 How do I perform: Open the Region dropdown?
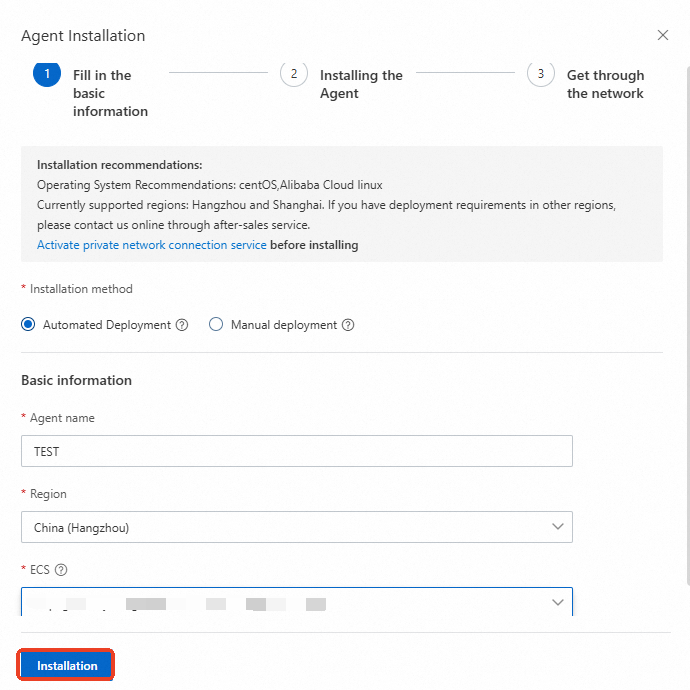coord(296,527)
